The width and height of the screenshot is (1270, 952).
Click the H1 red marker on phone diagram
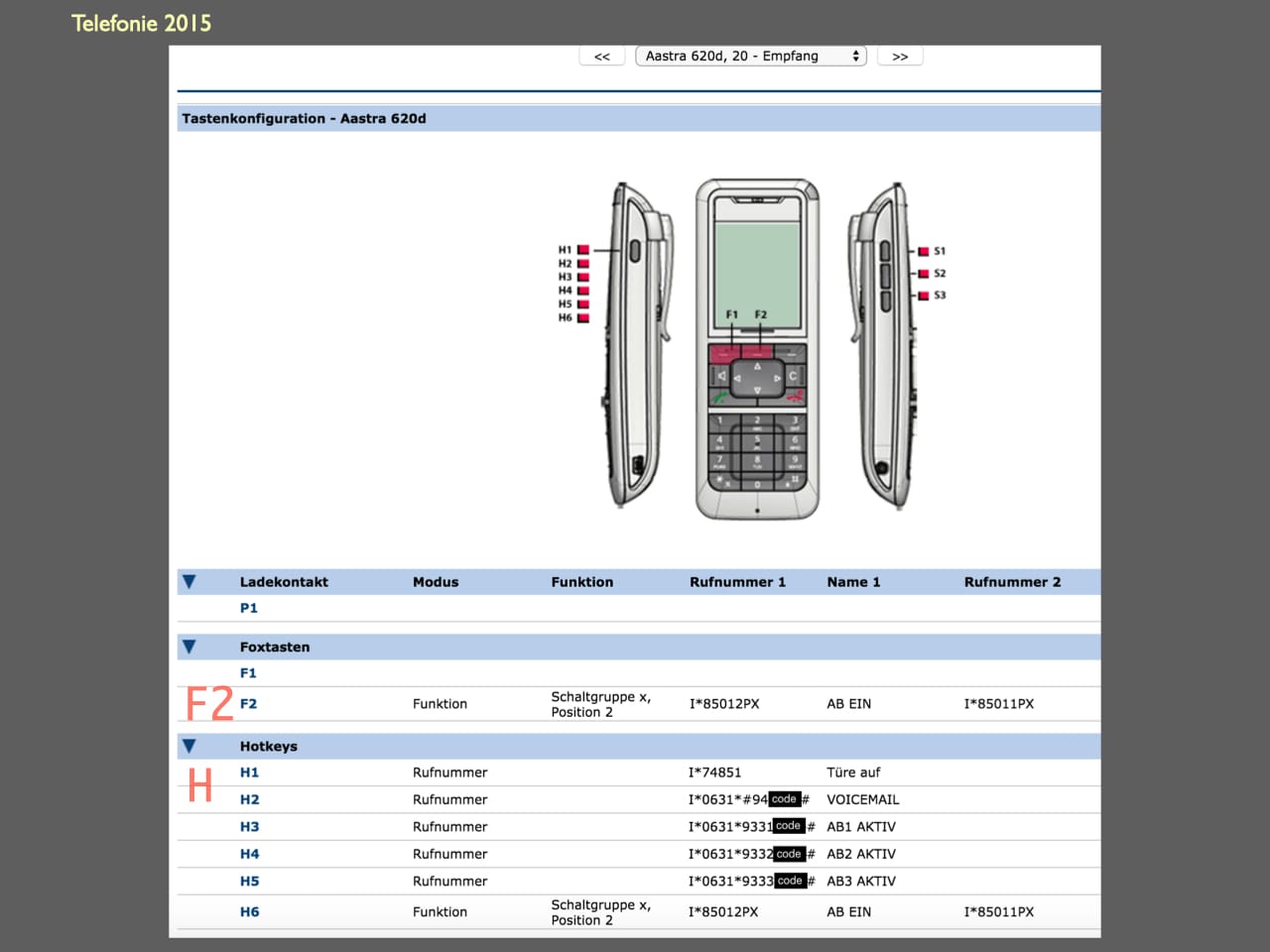tap(583, 250)
